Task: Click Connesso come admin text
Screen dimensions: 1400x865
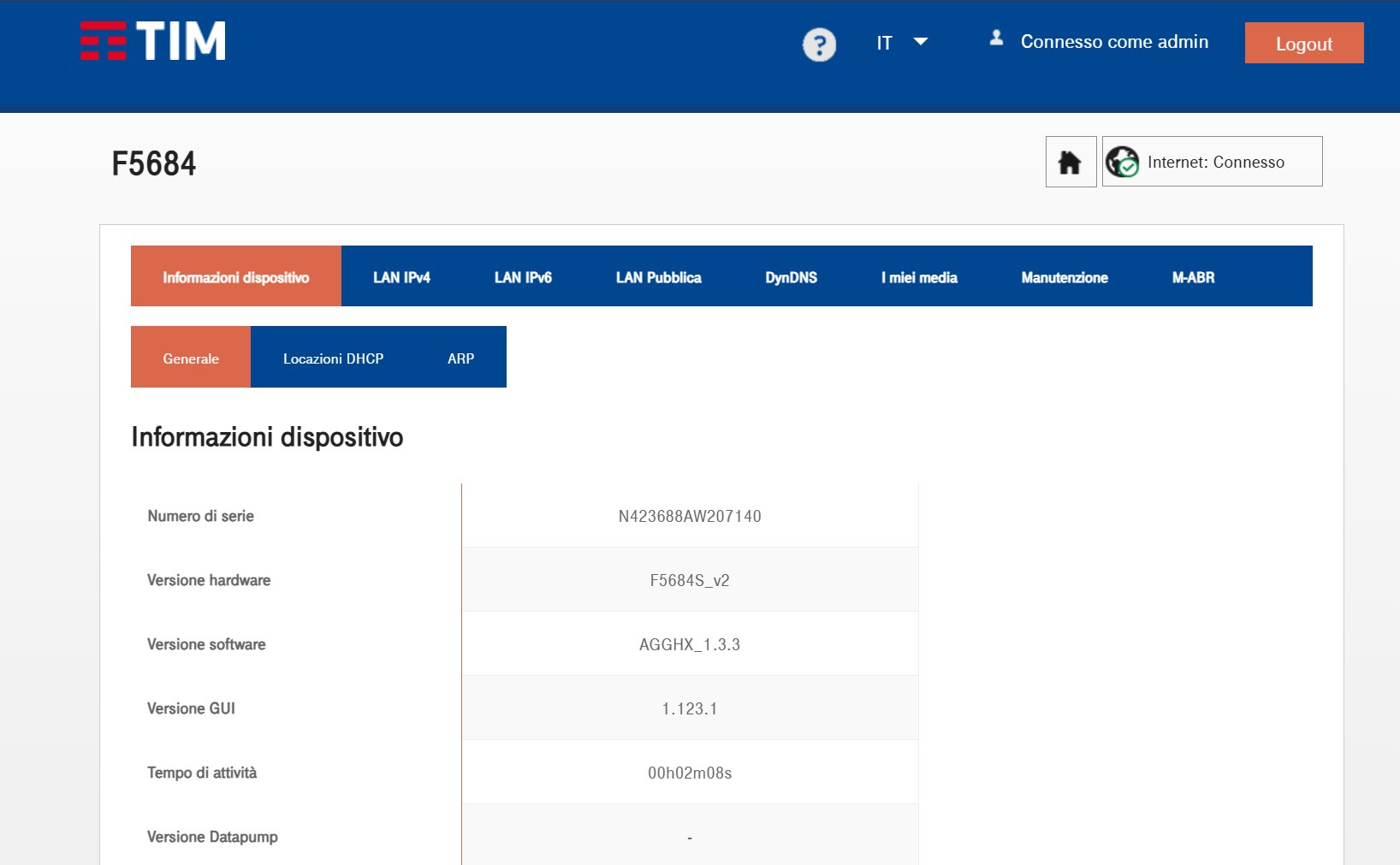Action: click(x=1114, y=42)
